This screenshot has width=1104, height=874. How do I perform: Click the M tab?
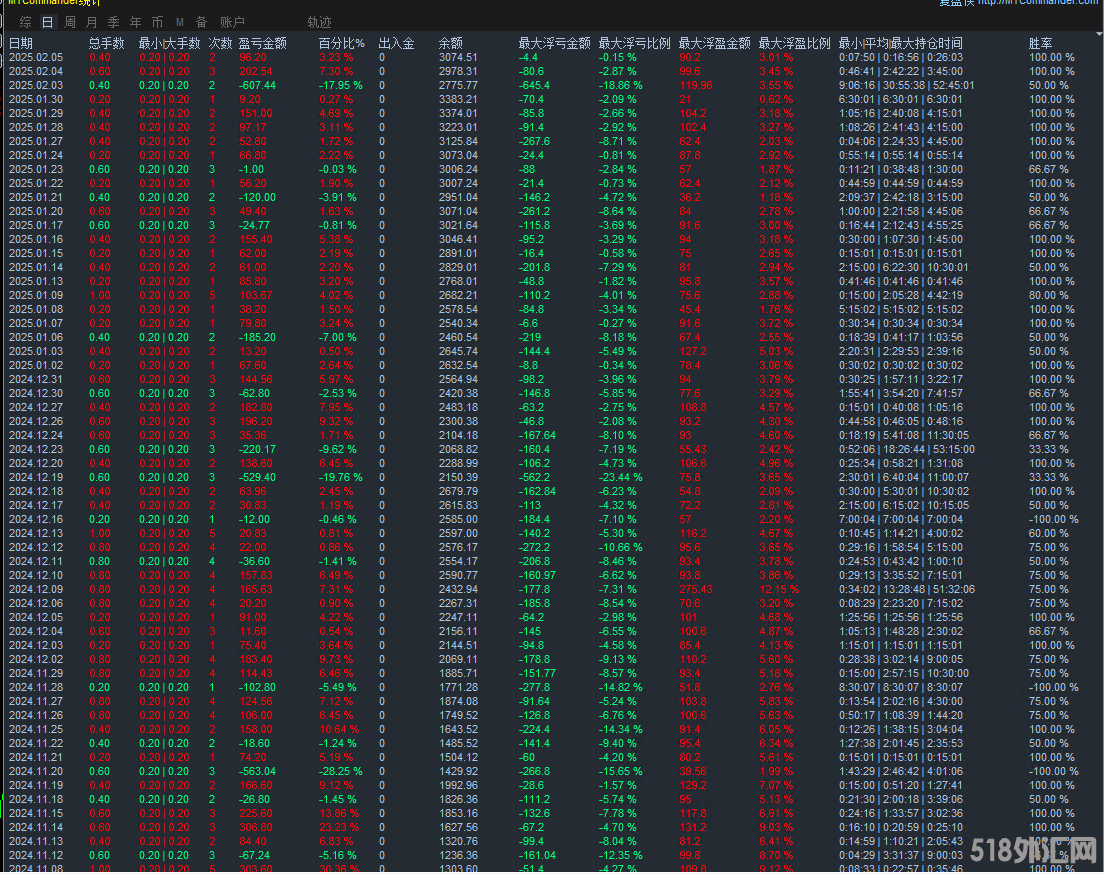tap(179, 21)
